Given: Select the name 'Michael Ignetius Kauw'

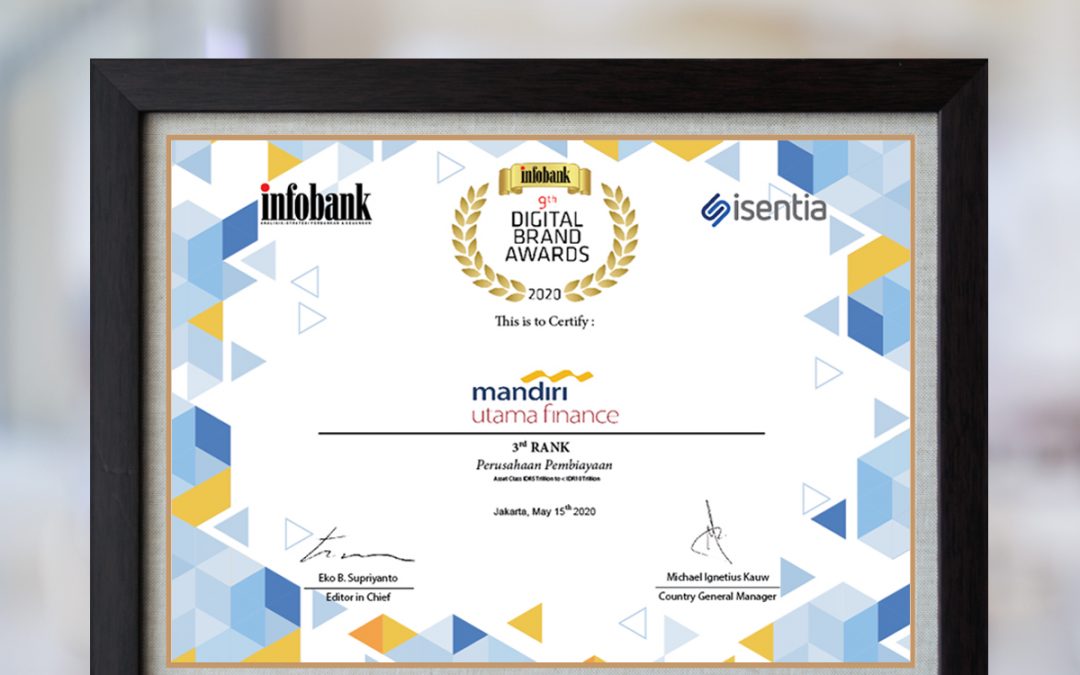Looking at the screenshot, I should click(x=718, y=577).
